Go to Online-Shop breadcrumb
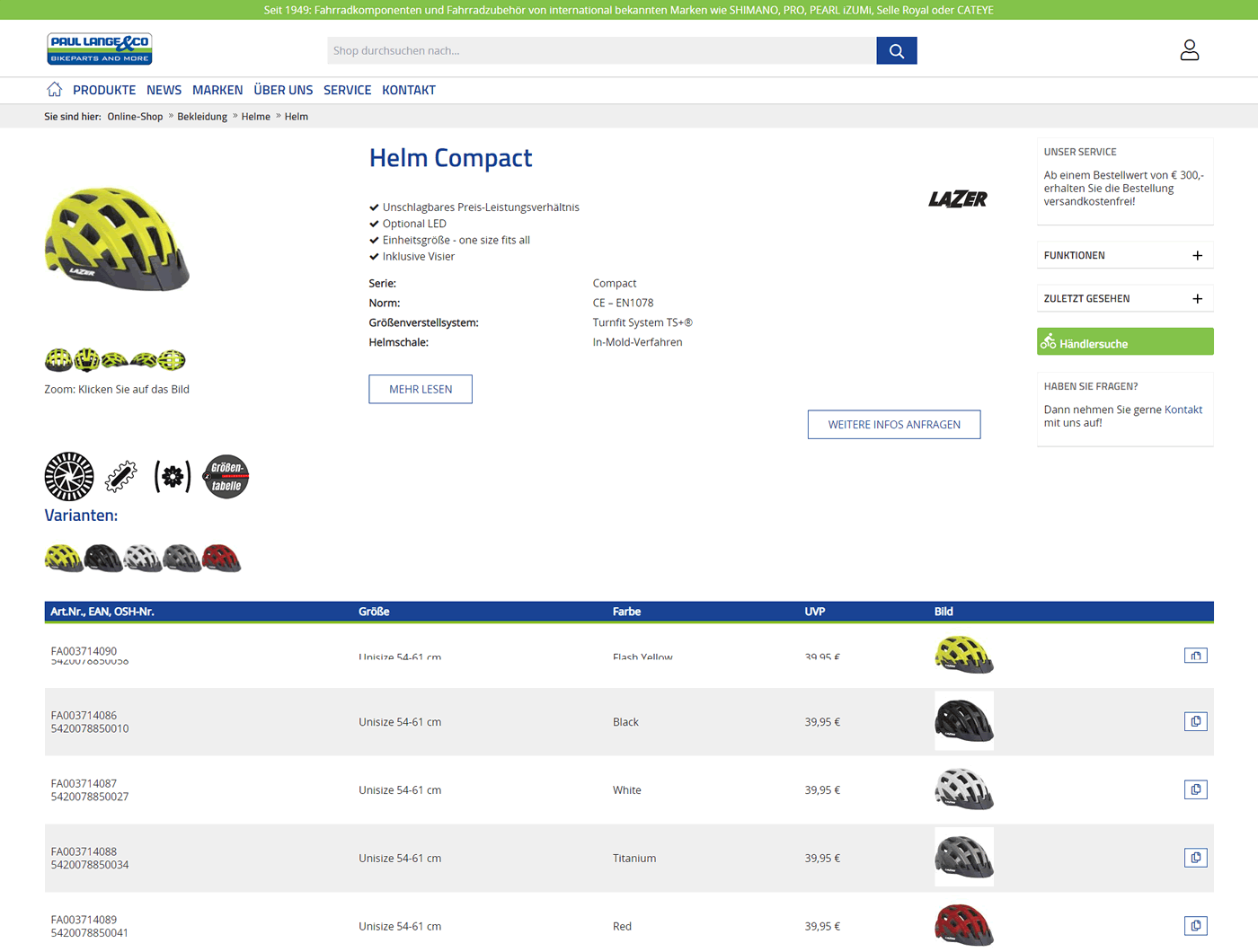The width and height of the screenshot is (1258, 952). (x=135, y=117)
